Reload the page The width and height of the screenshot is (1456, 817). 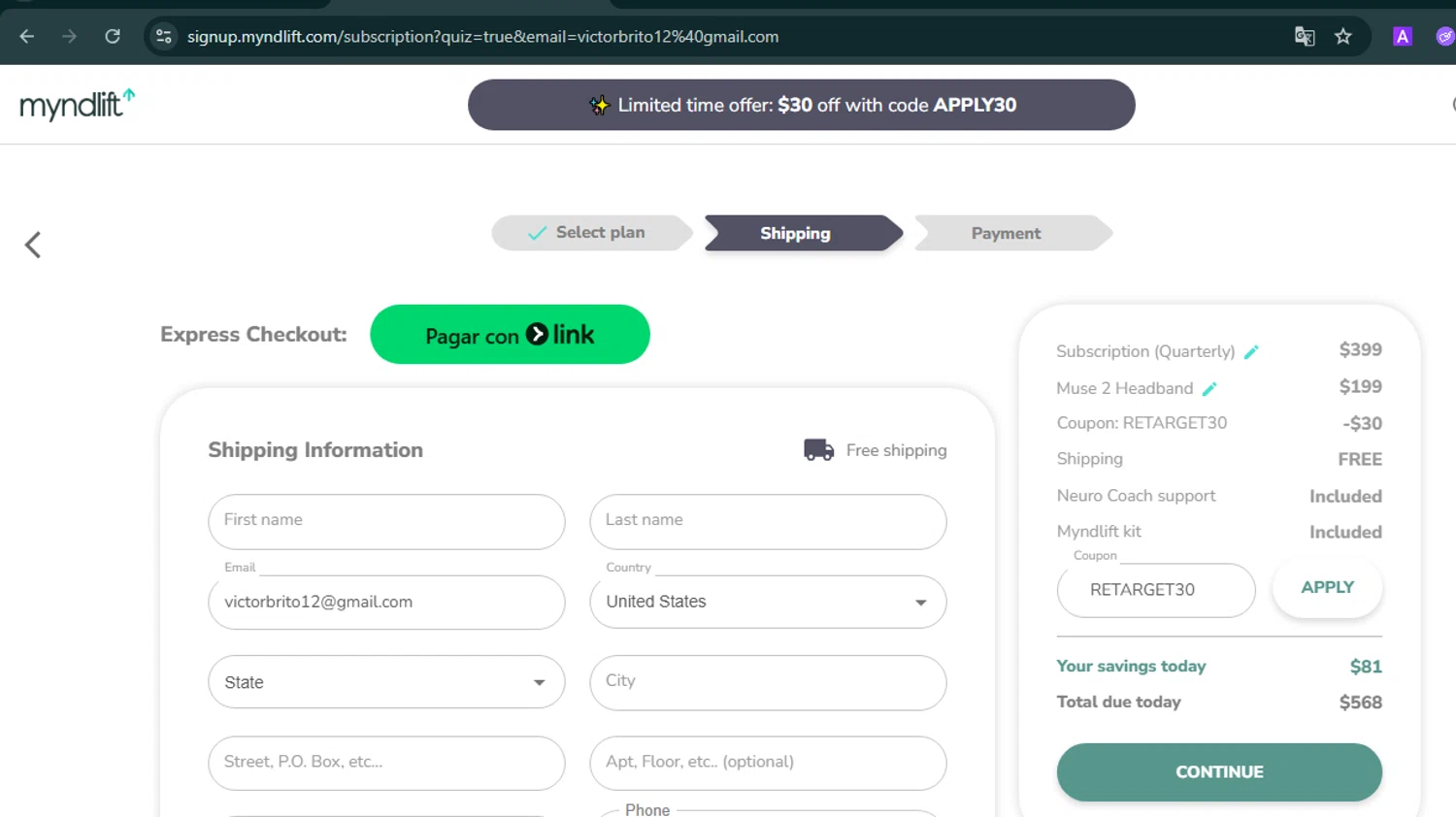click(113, 37)
